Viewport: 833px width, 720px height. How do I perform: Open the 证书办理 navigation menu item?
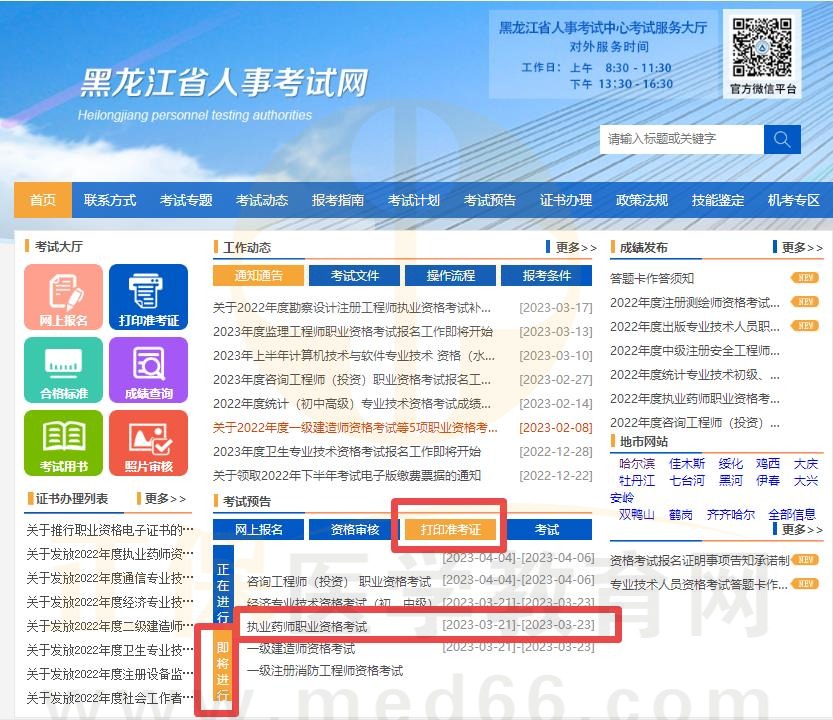pyautogui.click(x=566, y=200)
